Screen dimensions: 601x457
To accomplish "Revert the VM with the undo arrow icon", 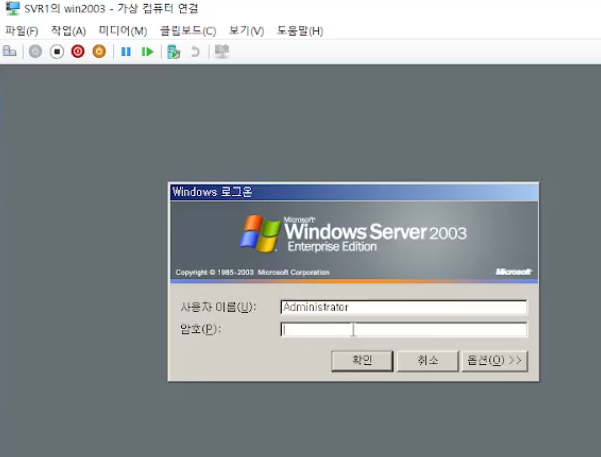I will pos(195,51).
